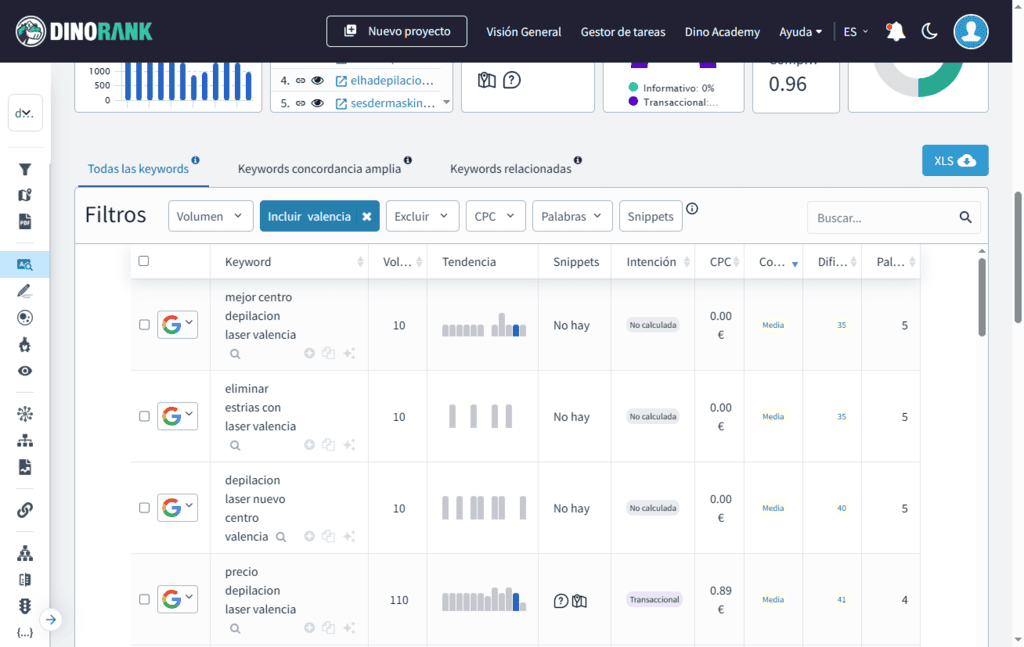Image resolution: width=1024 pixels, height=647 pixels.
Task: Open the Ayuda dropdown menu
Action: [800, 32]
